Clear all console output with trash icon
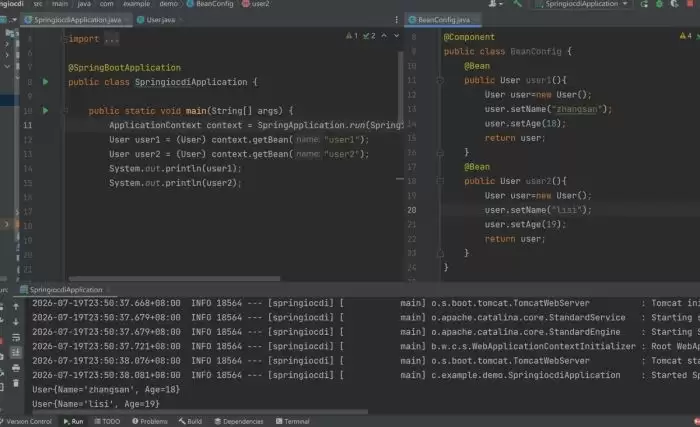 pos(16,383)
